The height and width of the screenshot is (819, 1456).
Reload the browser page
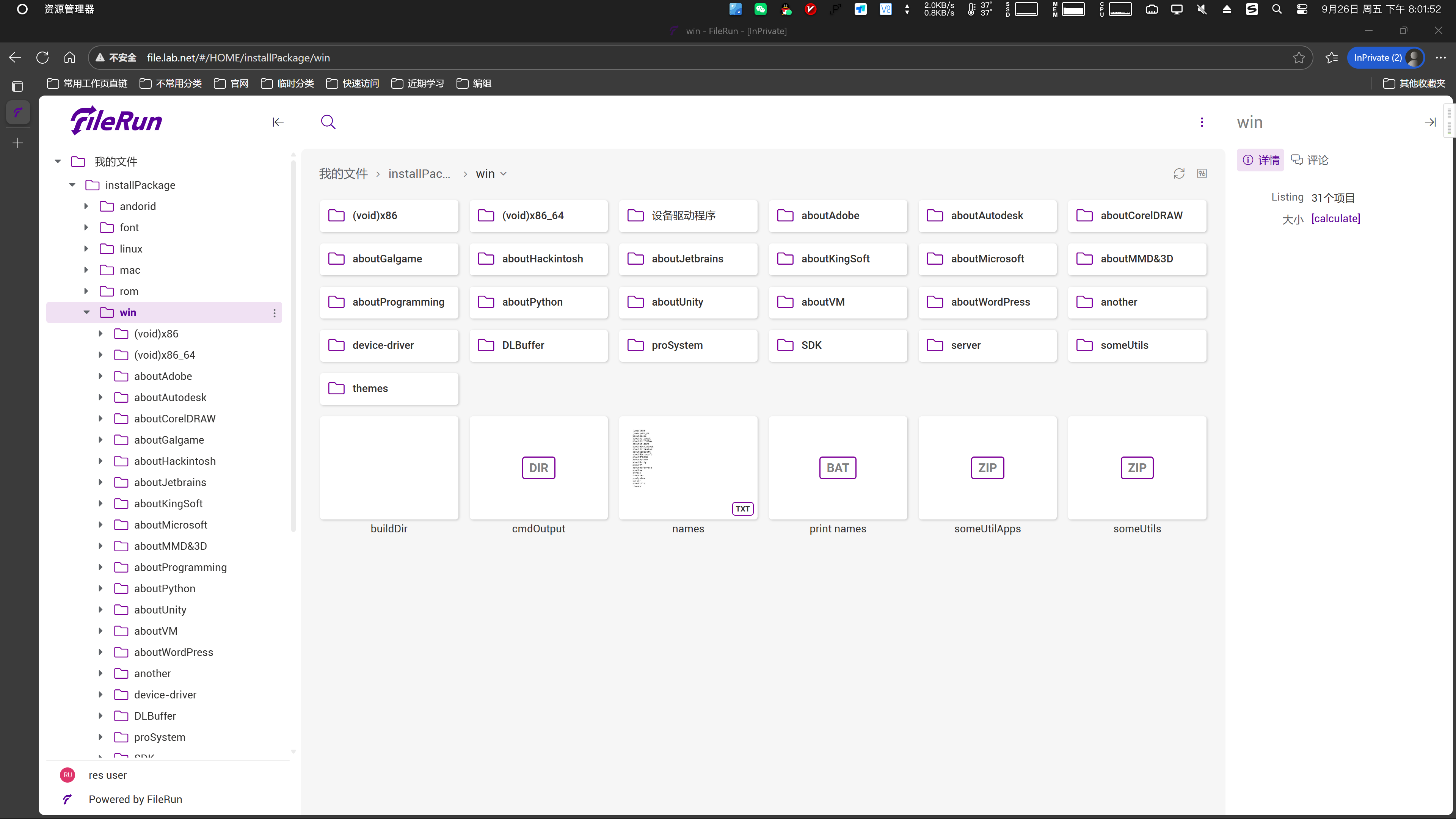(42, 58)
